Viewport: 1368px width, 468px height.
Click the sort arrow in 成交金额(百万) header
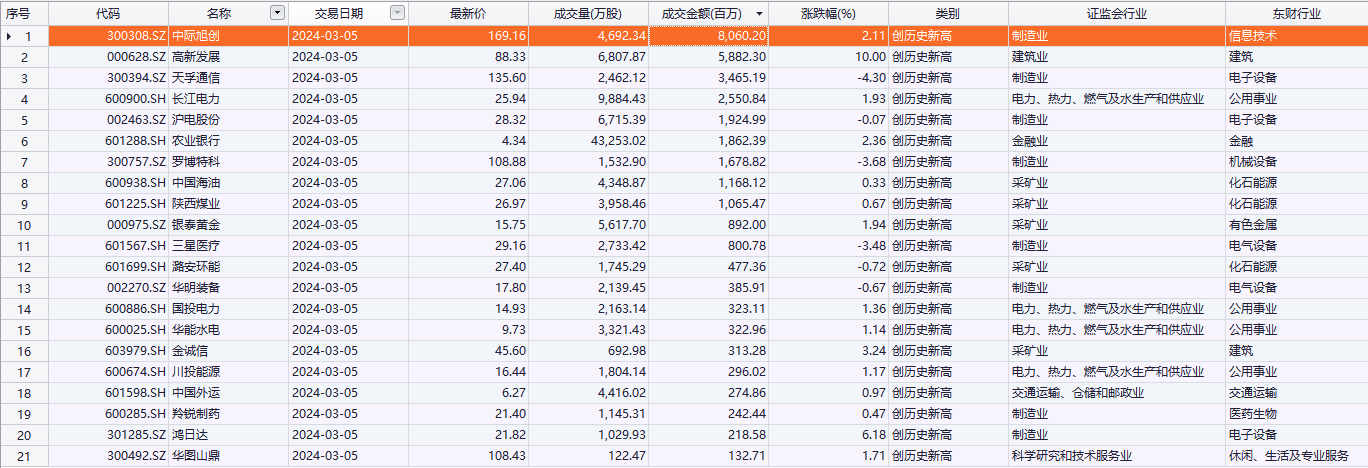point(760,14)
